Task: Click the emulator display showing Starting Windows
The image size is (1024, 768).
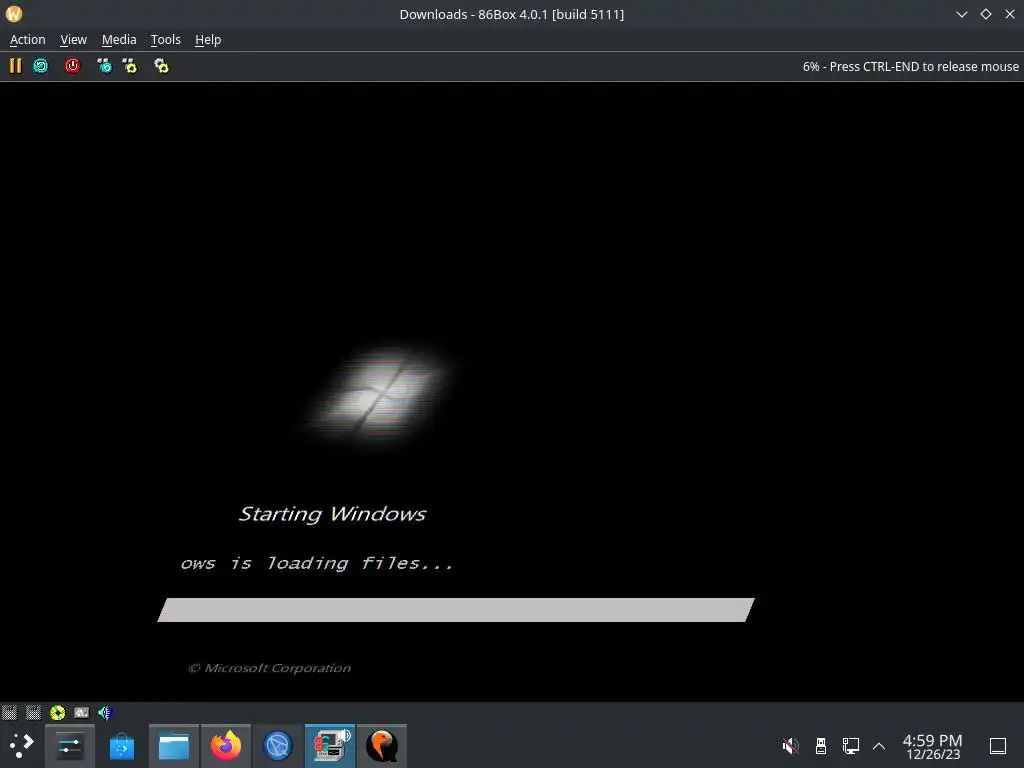Action: pos(512,392)
